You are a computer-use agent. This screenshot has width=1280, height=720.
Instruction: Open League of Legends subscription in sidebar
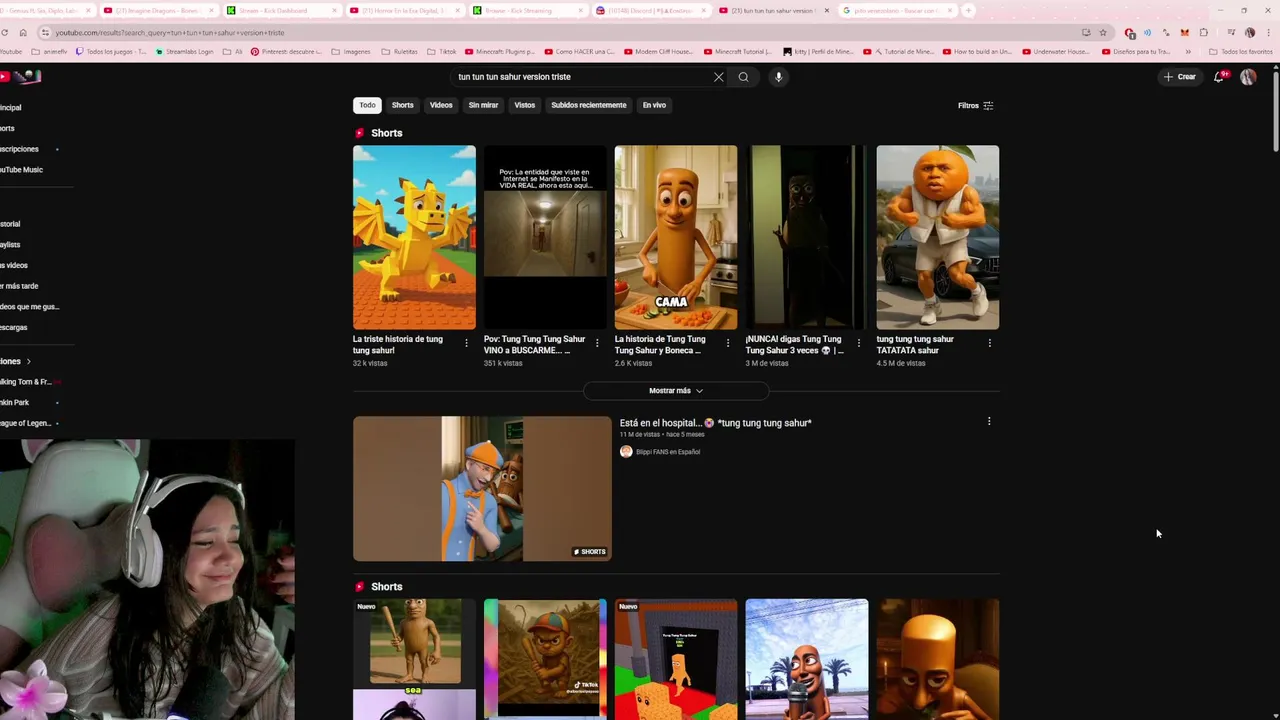[x=25, y=423]
